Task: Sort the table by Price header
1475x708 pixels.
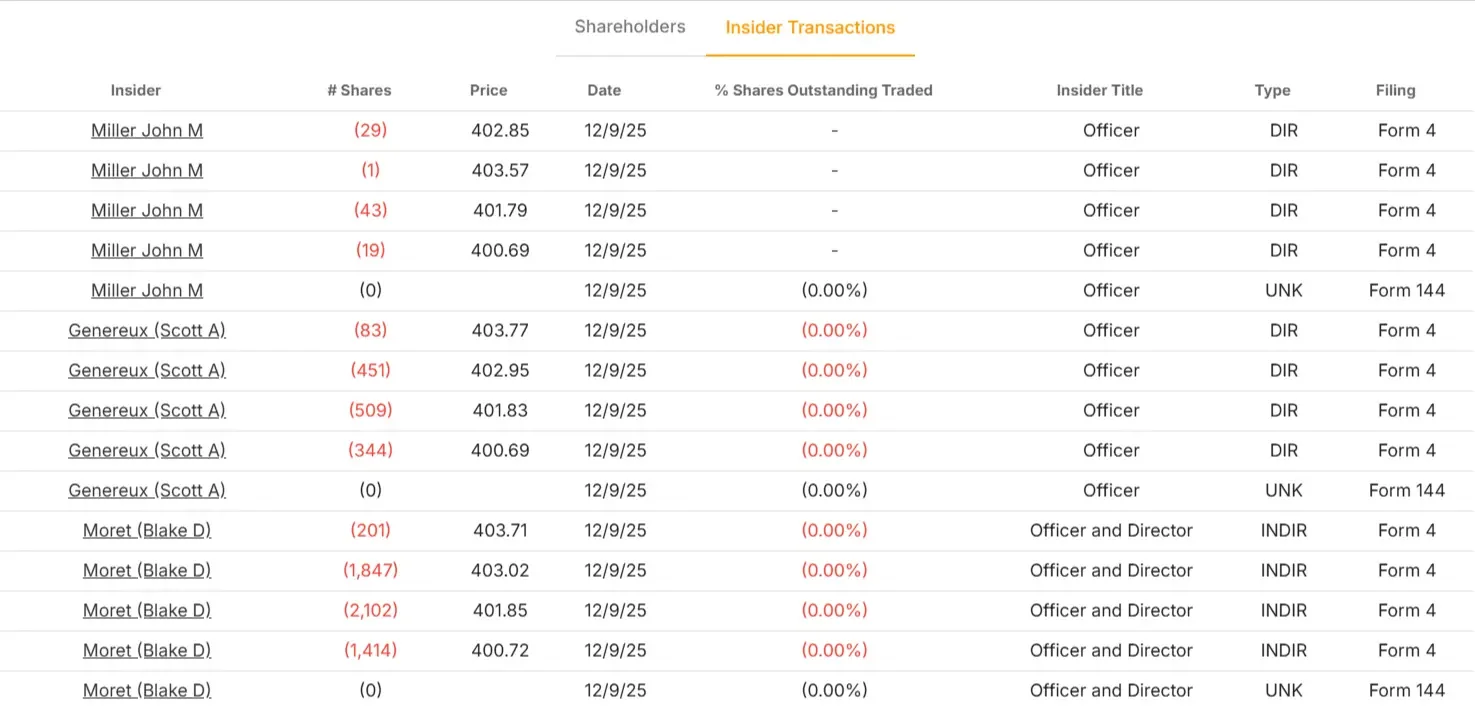Action: point(488,90)
